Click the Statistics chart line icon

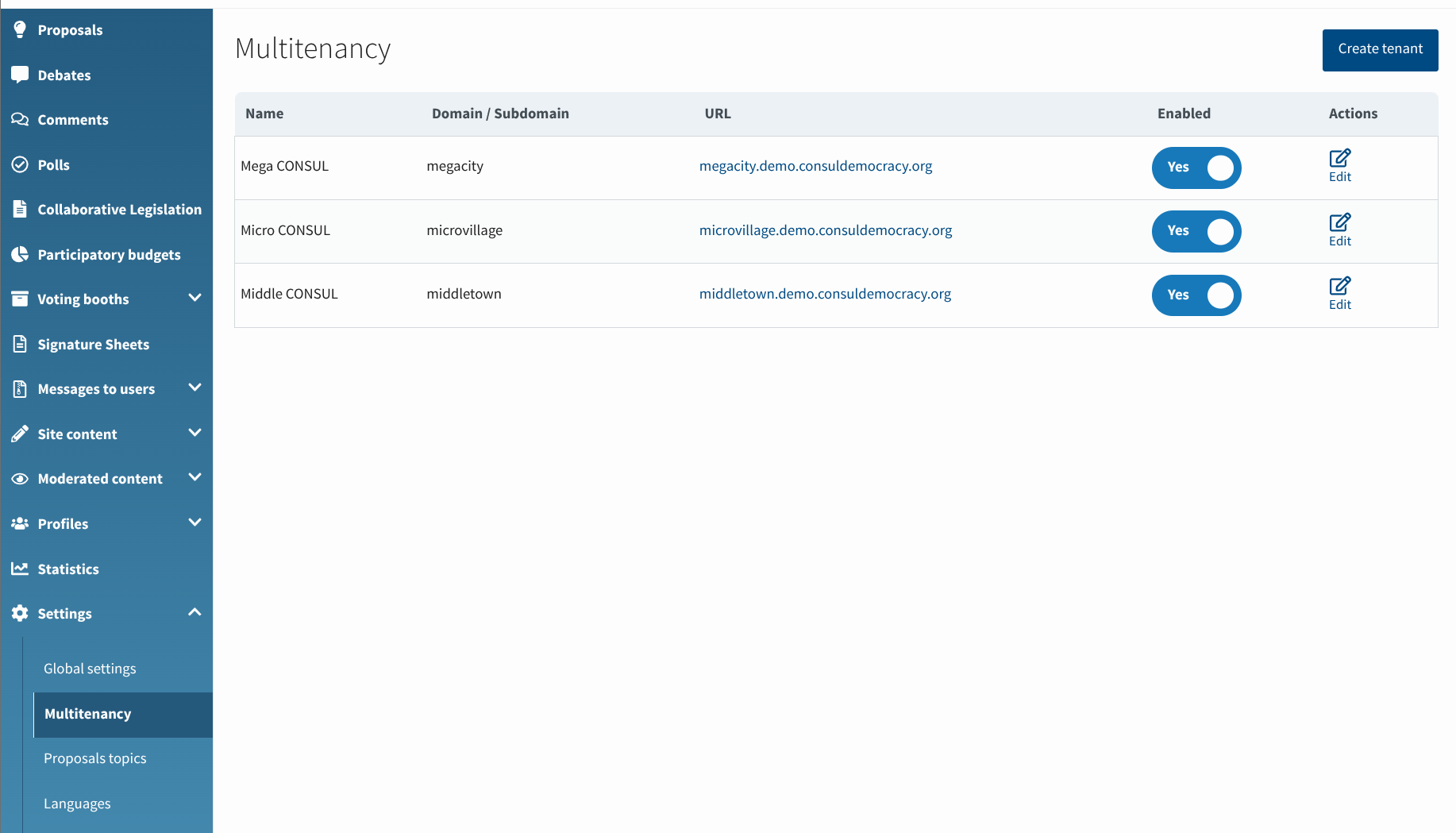pyautogui.click(x=20, y=569)
